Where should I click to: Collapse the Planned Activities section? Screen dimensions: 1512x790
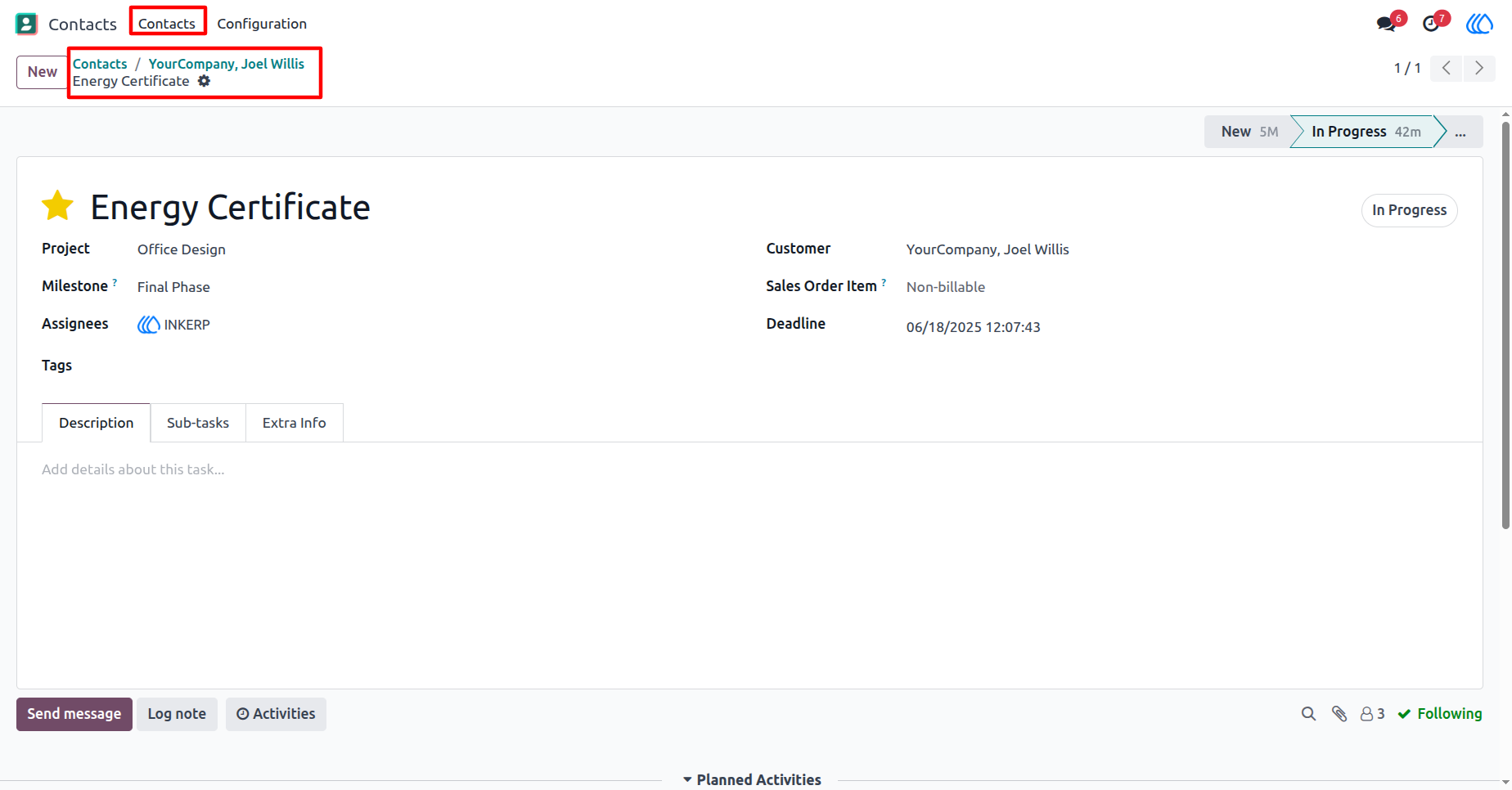point(752,780)
